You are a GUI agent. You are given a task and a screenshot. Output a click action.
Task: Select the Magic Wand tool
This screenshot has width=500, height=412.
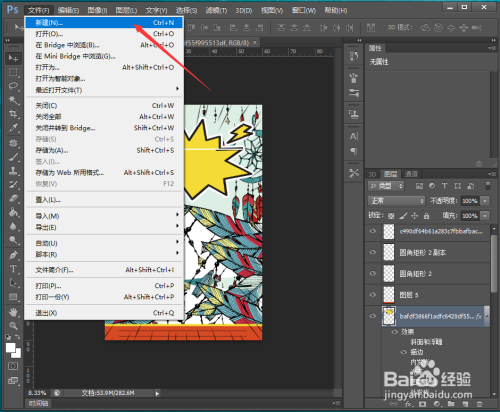tap(13, 100)
